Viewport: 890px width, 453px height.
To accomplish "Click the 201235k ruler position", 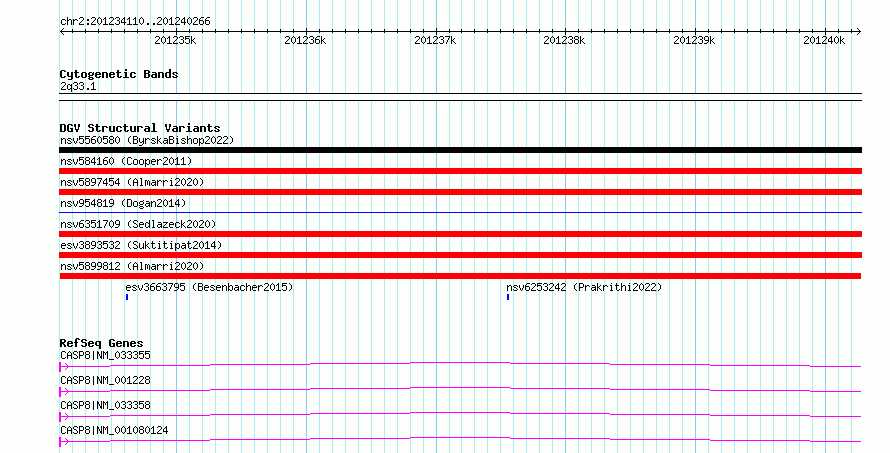I will coord(175,40).
